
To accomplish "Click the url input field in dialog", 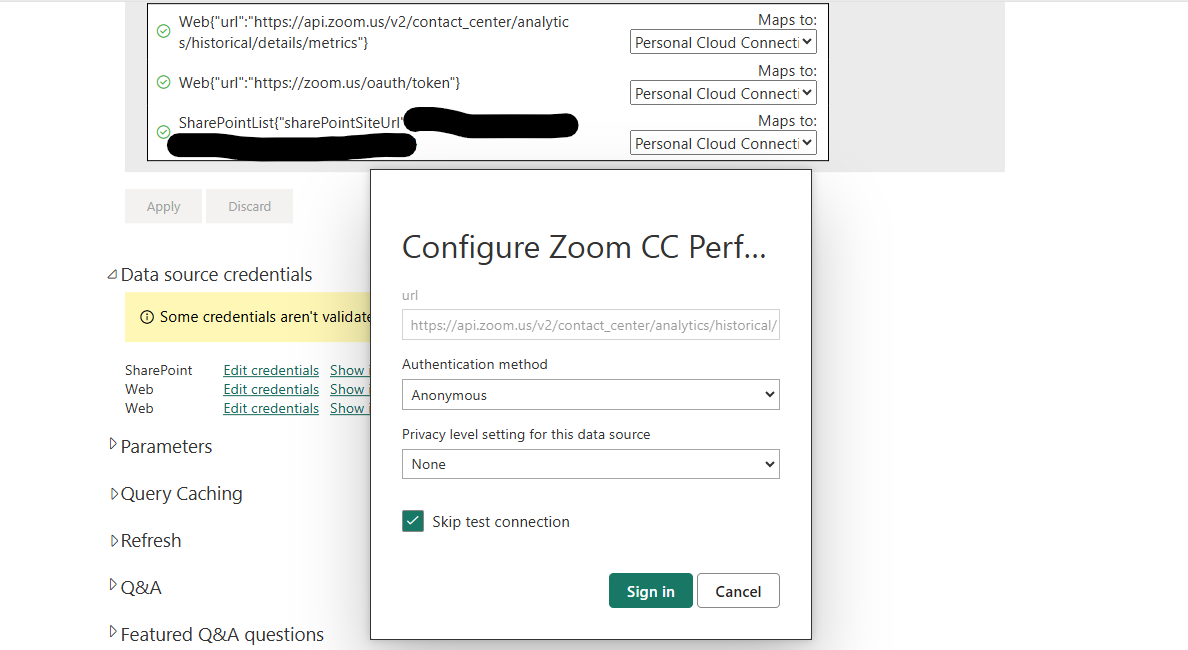I will tap(590, 325).
